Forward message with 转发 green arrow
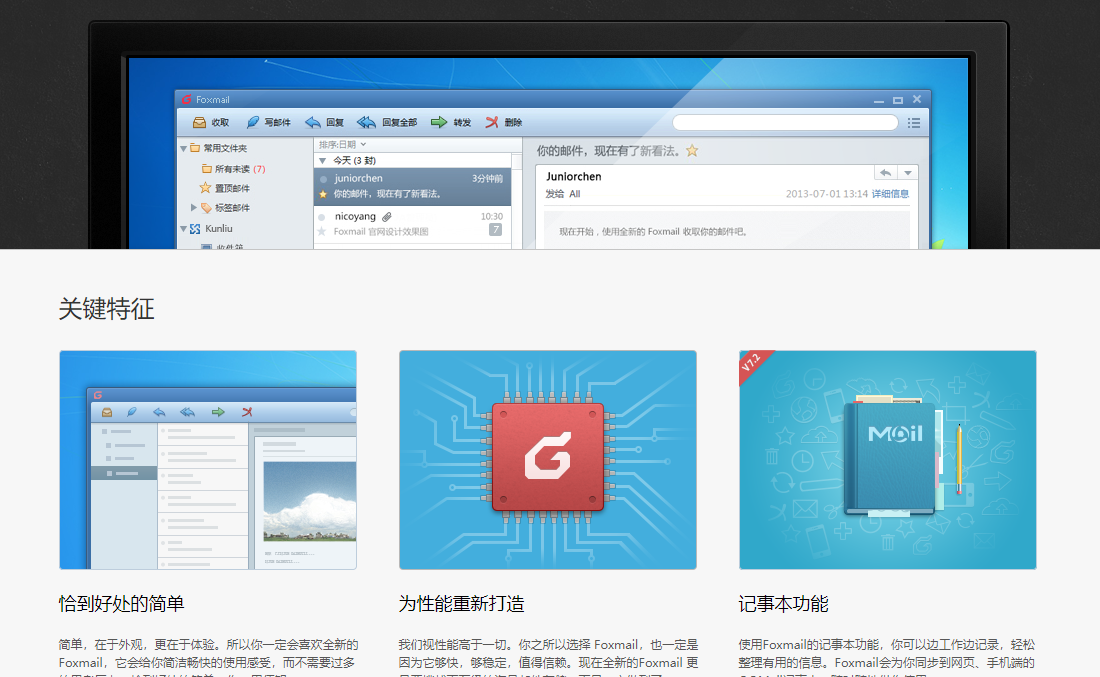This screenshot has width=1100, height=677. [x=450, y=123]
